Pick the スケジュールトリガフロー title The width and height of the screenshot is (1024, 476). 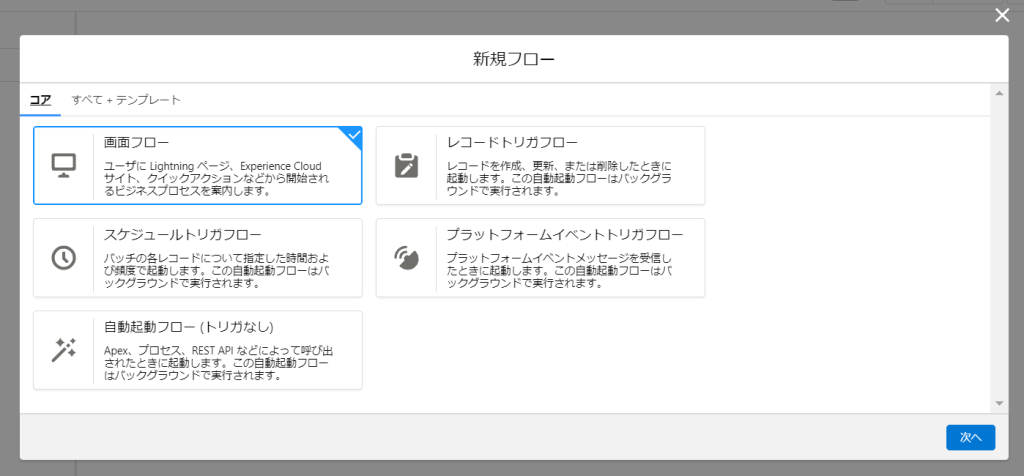183,234
